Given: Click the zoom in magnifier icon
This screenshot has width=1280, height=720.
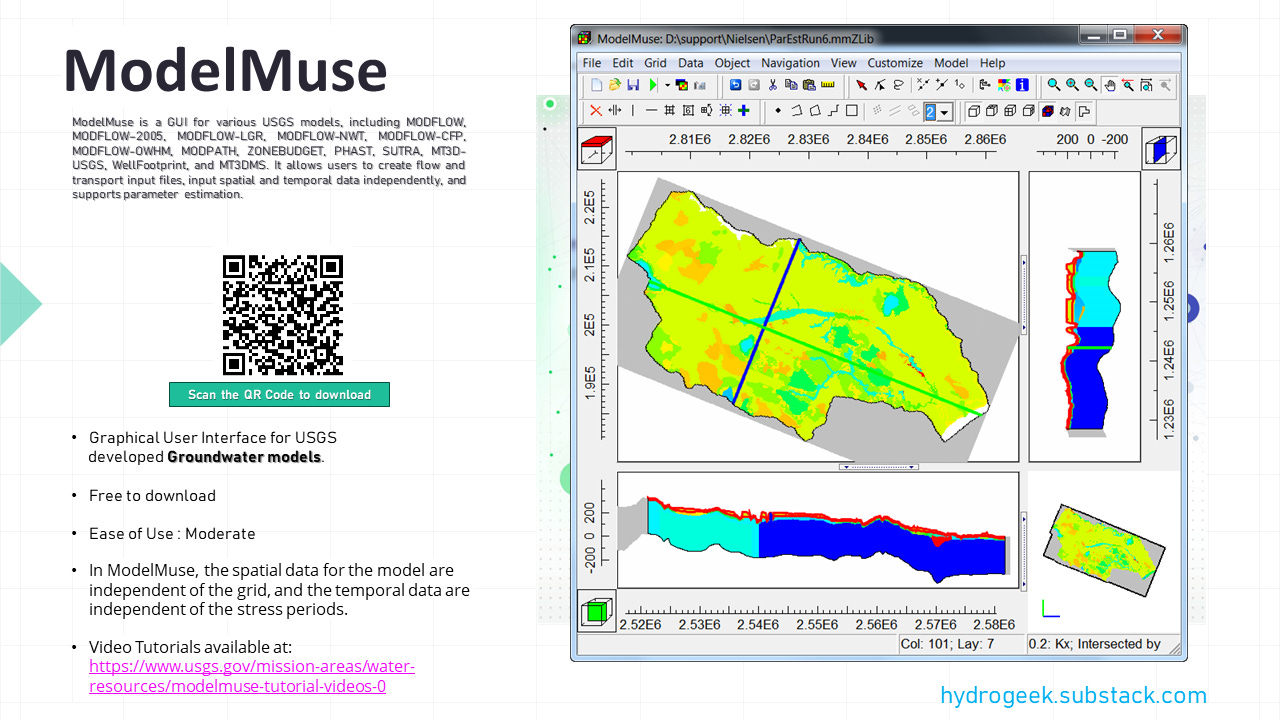Looking at the screenshot, I should click(x=1072, y=85).
